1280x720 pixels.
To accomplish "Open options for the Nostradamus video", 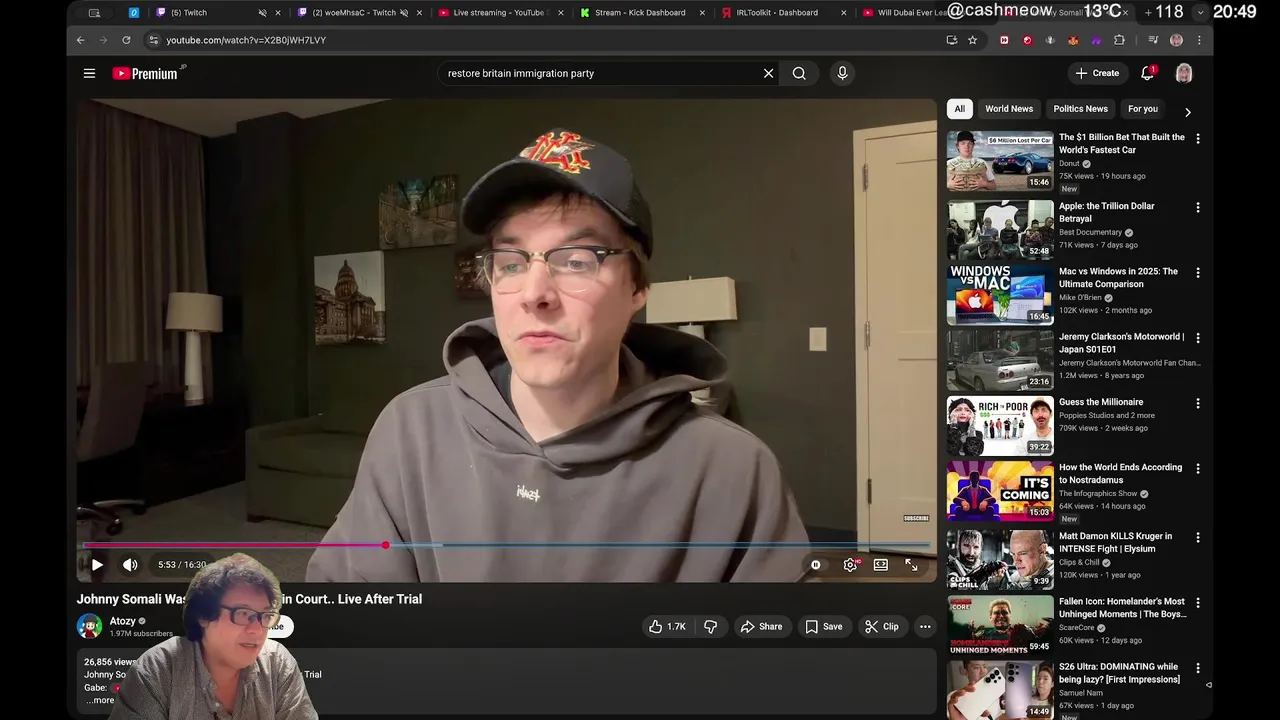I will 1197,469.
